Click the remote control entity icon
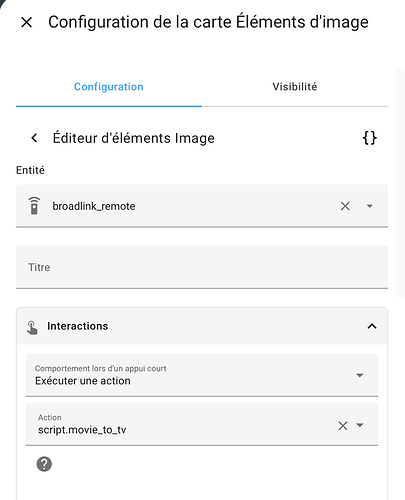The height and width of the screenshot is (500, 405). pos(34,206)
